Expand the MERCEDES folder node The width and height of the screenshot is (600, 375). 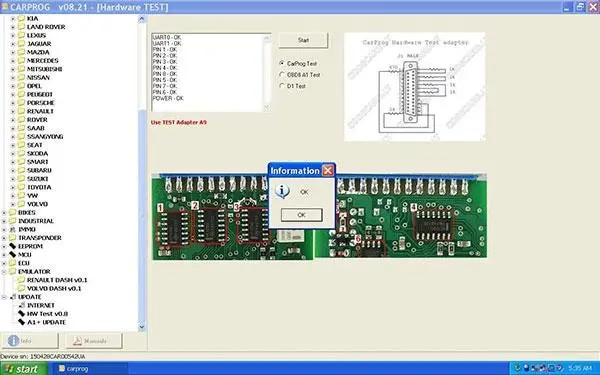[x=13, y=60]
